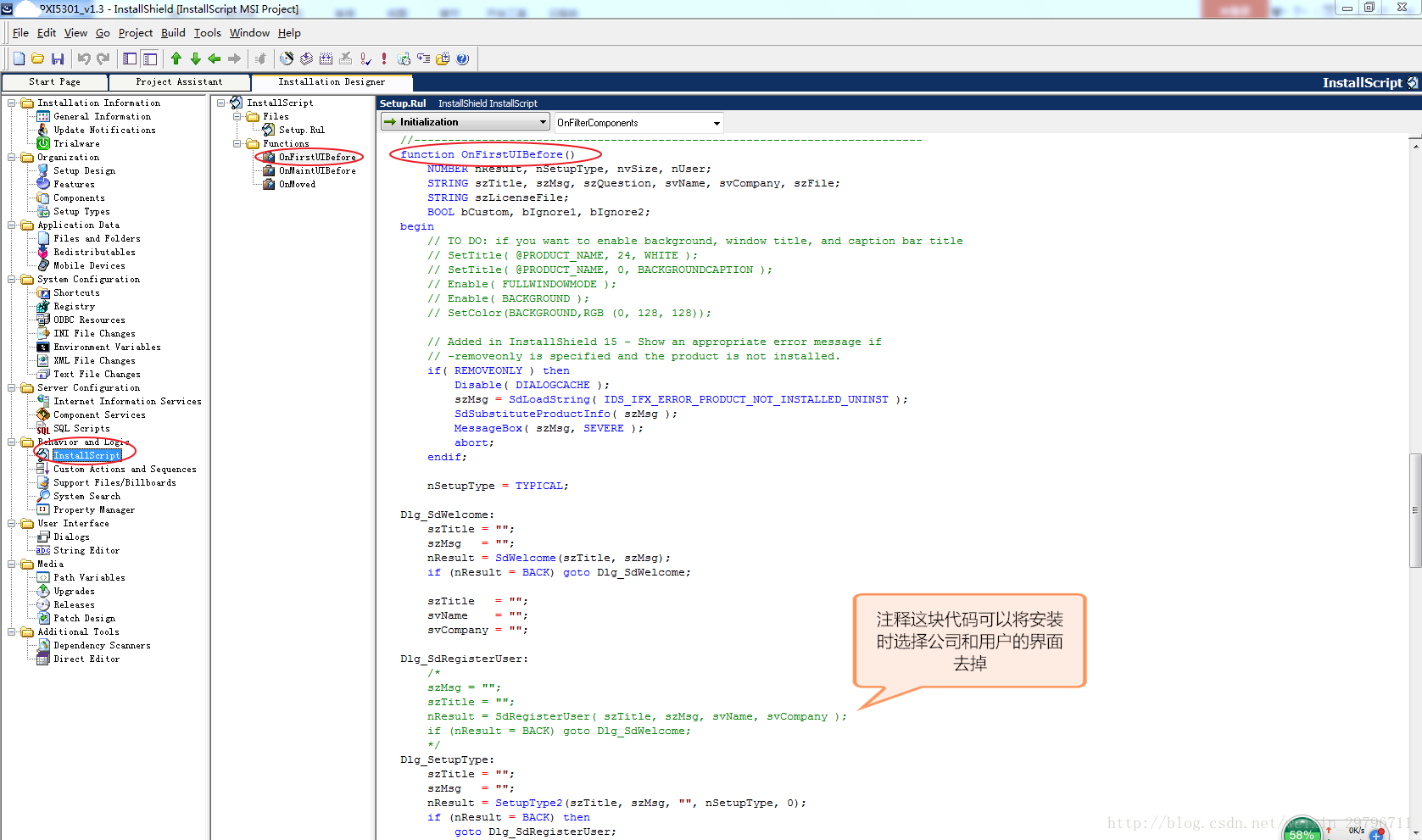Open the File menu
Image resolution: width=1422 pixels, height=840 pixels.
[x=20, y=33]
